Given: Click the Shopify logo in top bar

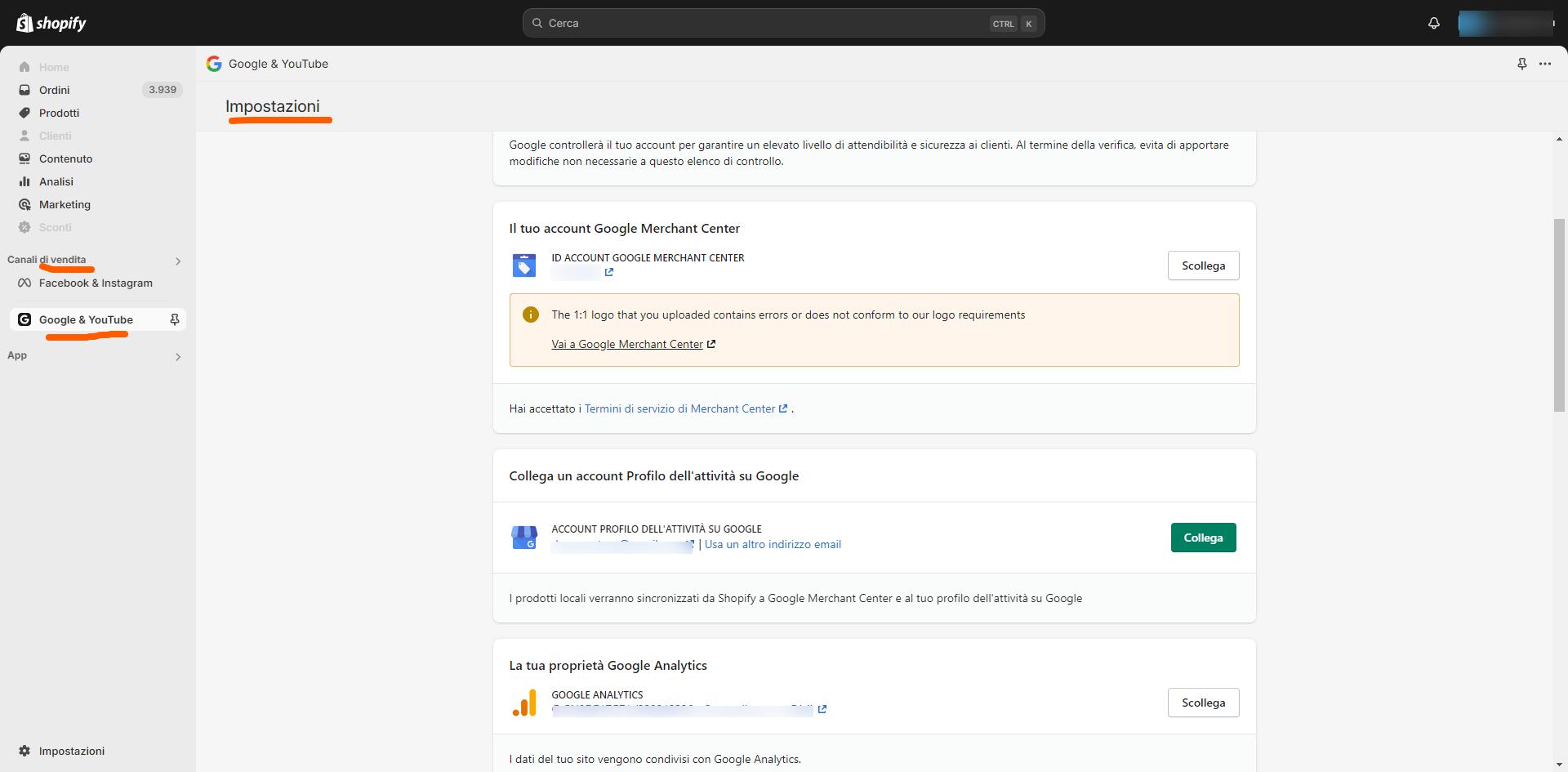Looking at the screenshot, I should (x=51, y=23).
